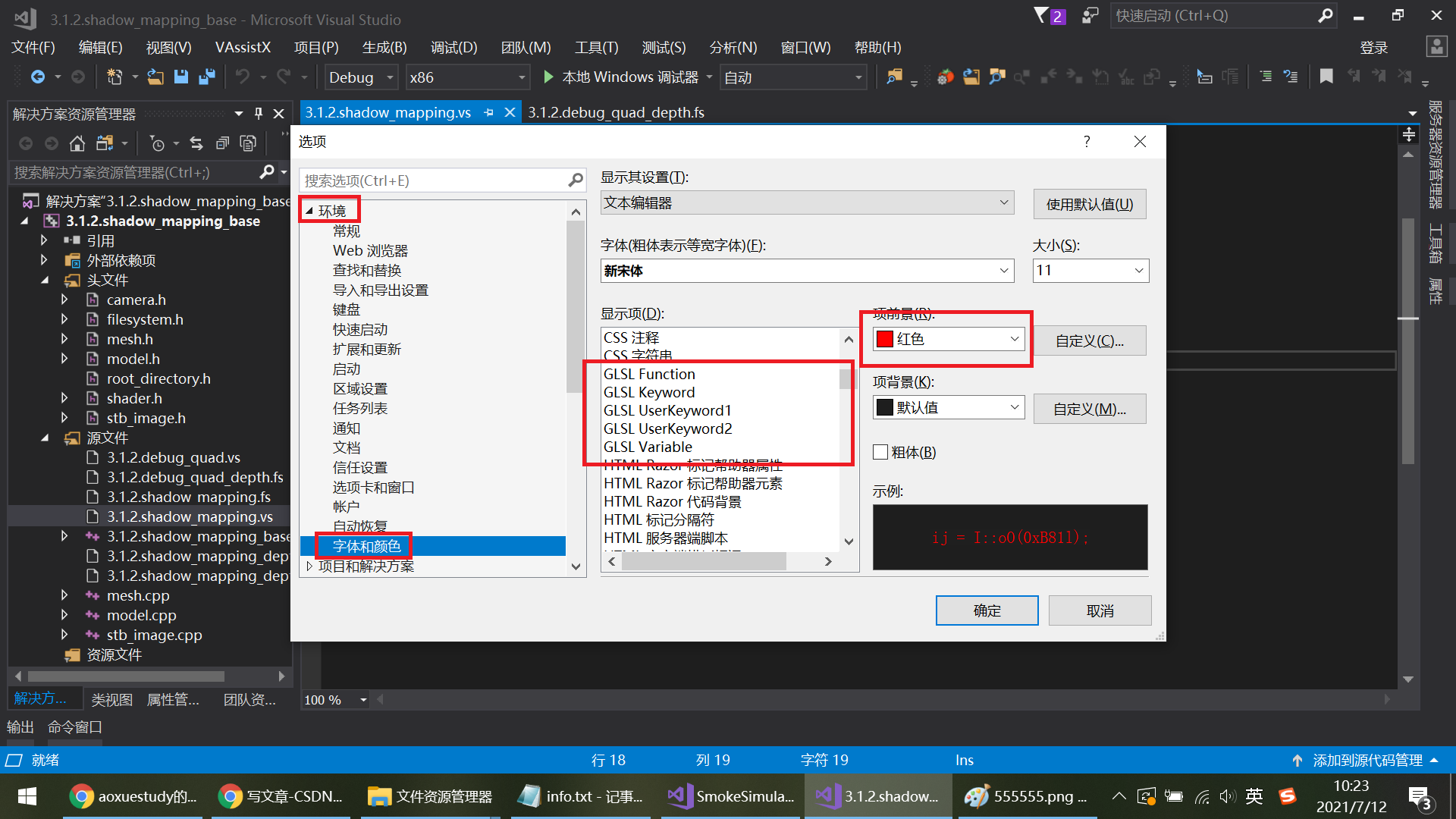Click the Save All toolbar icon
Image resolution: width=1456 pixels, height=819 pixels.
point(206,77)
